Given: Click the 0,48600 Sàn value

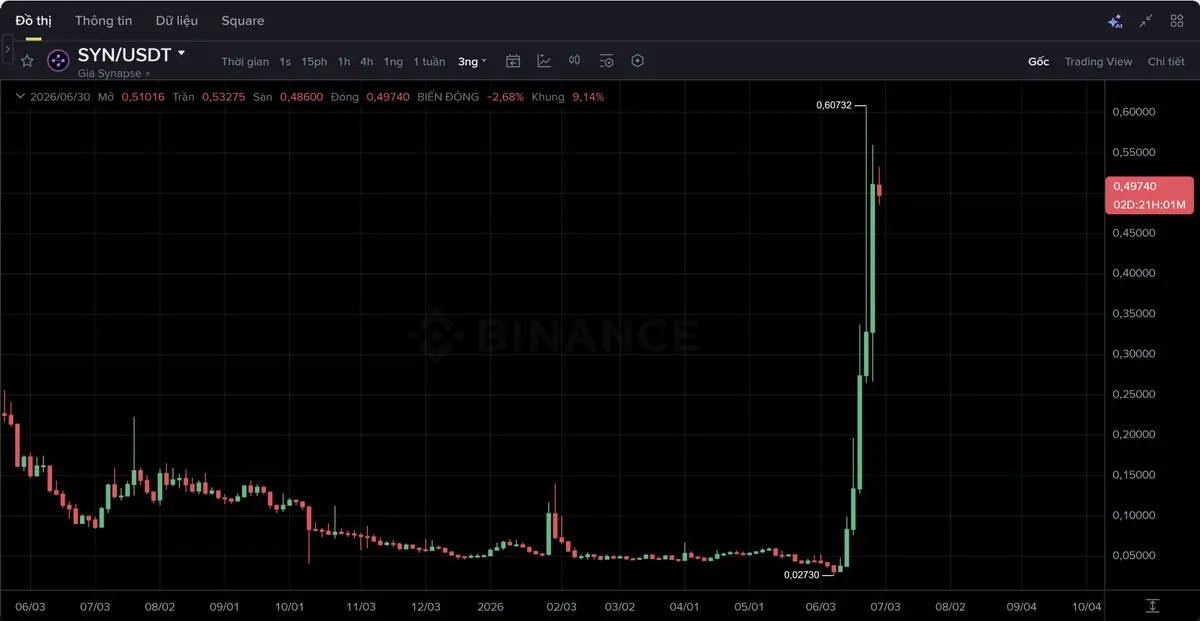Looking at the screenshot, I should (x=302, y=97).
